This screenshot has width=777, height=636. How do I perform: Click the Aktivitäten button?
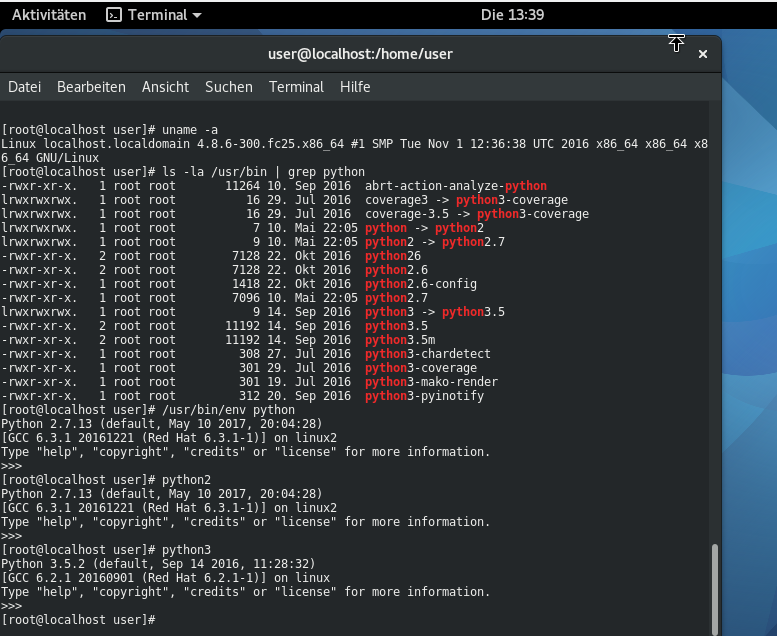(49, 15)
